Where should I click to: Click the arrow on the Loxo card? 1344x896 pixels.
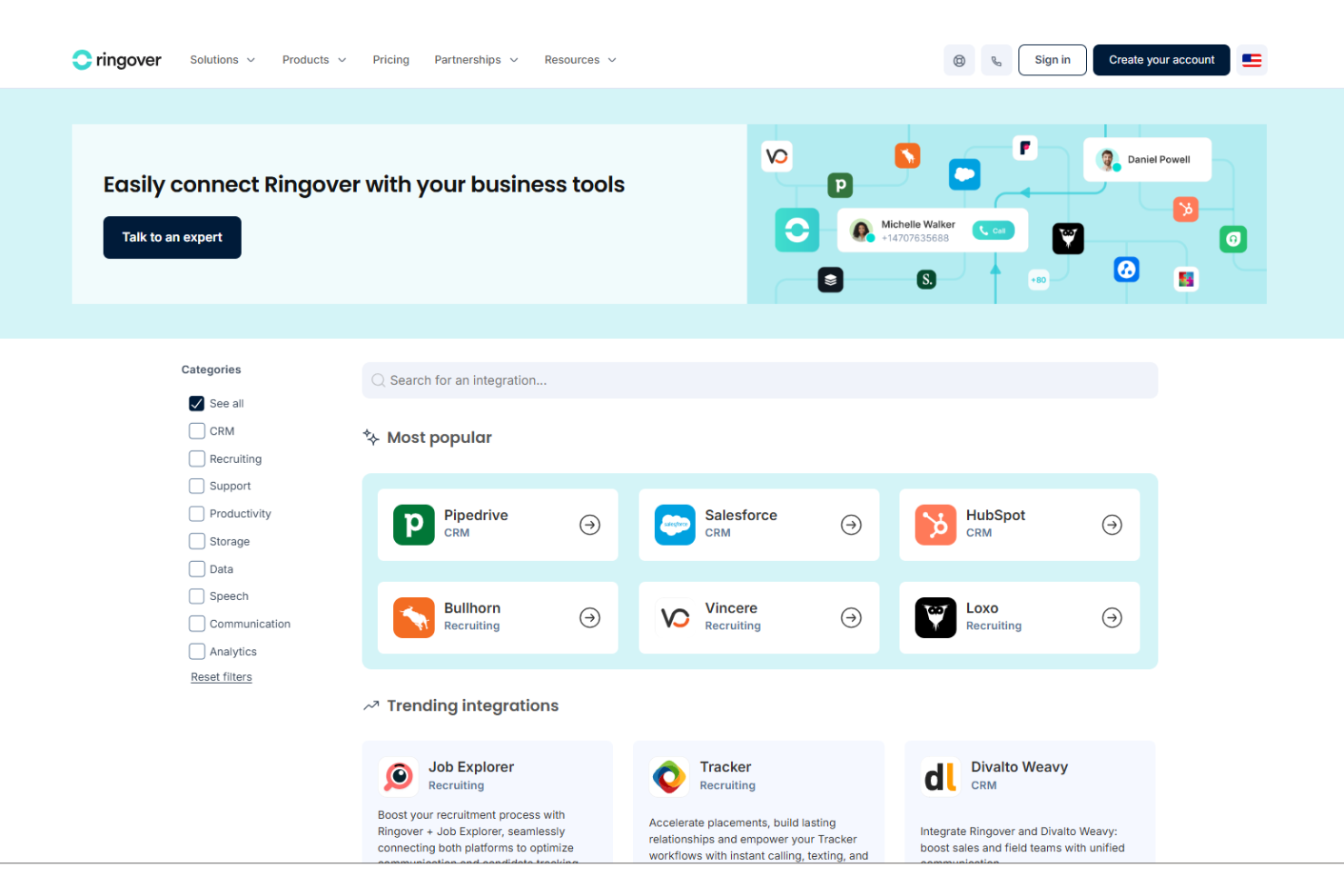pos(1112,617)
